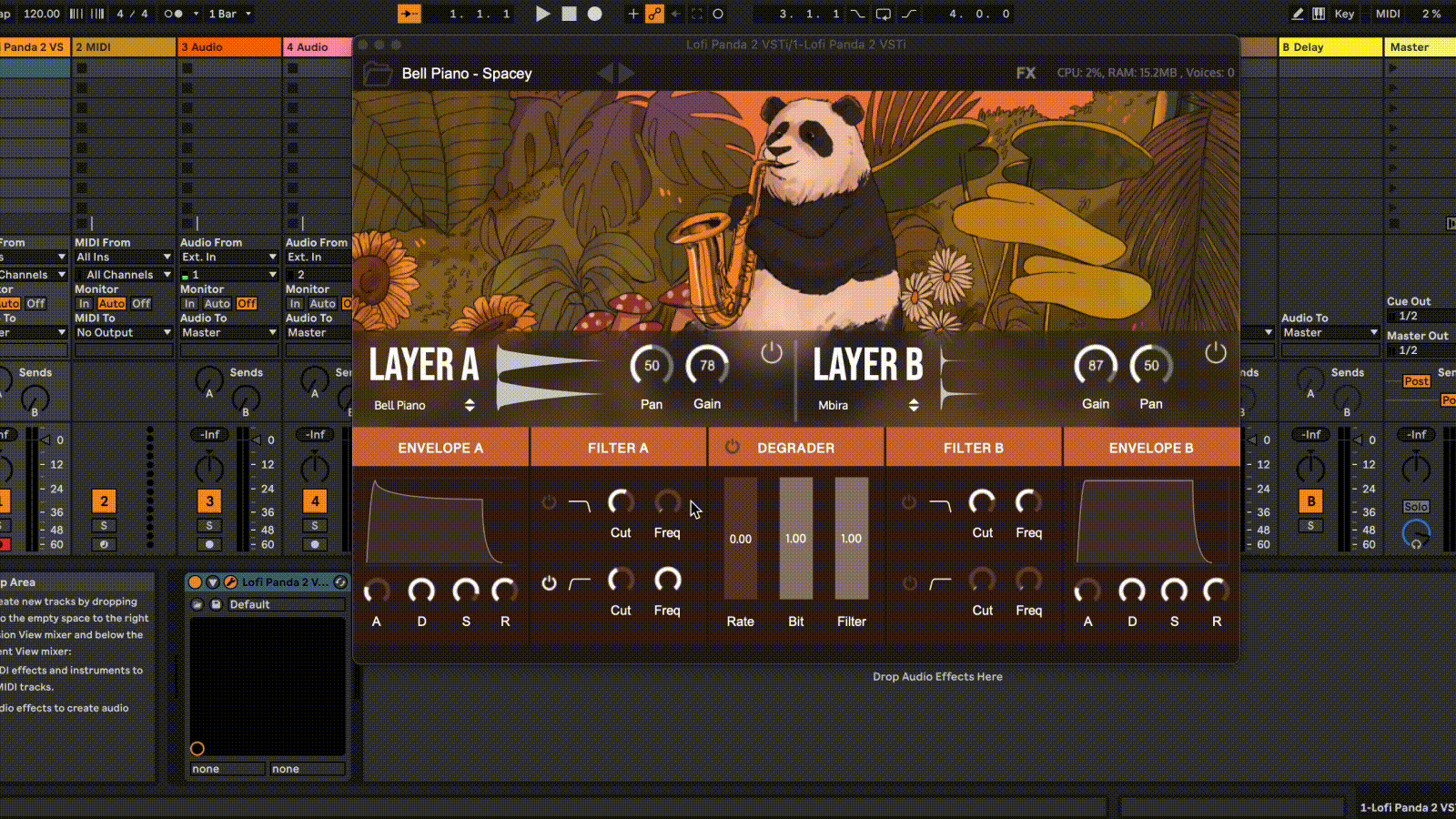Click Filter A low-pass Freq knob
Image resolution: width=1456 pixels, height=819 pixels.
pos(667,502)
